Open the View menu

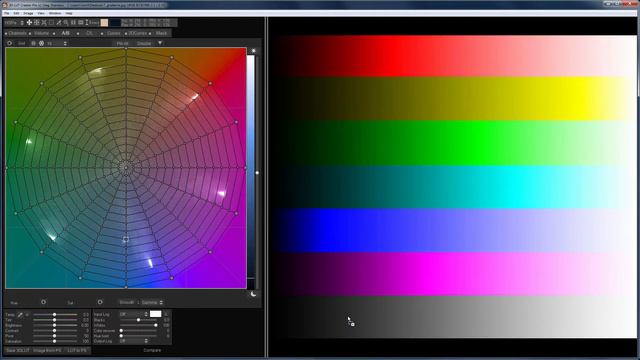(41, 13)
